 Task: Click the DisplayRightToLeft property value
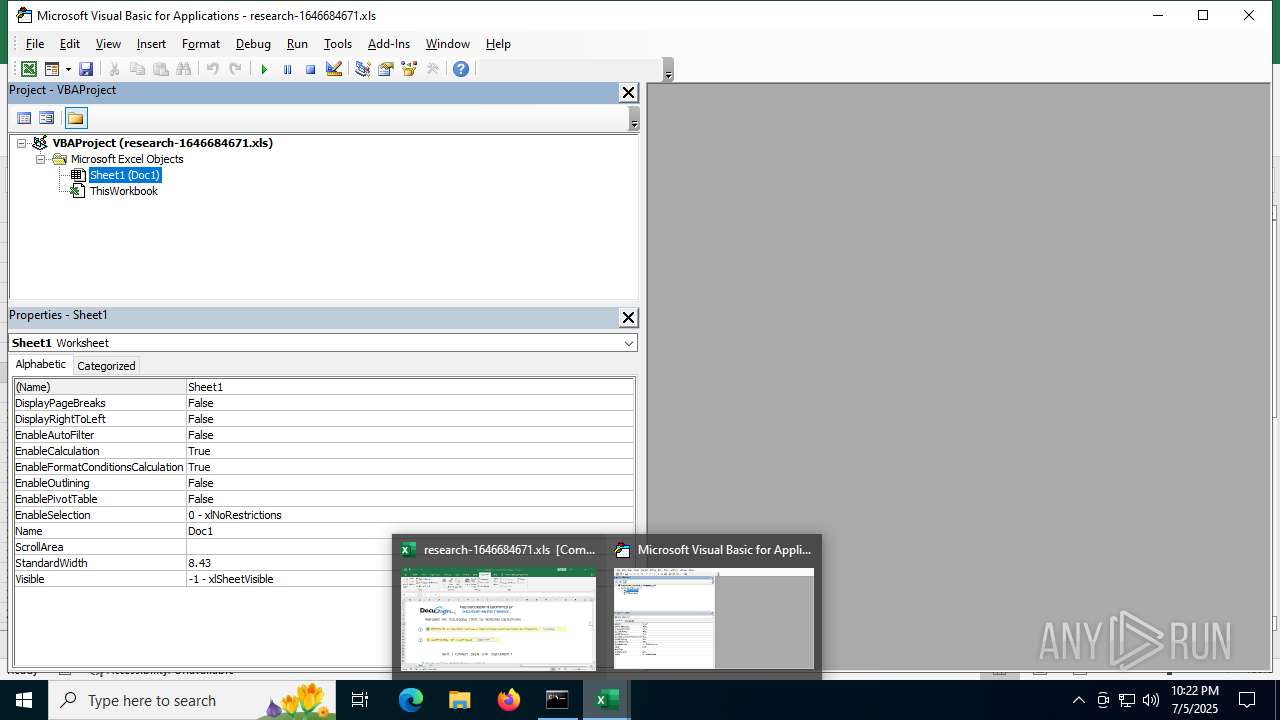[x=410, y=419]
